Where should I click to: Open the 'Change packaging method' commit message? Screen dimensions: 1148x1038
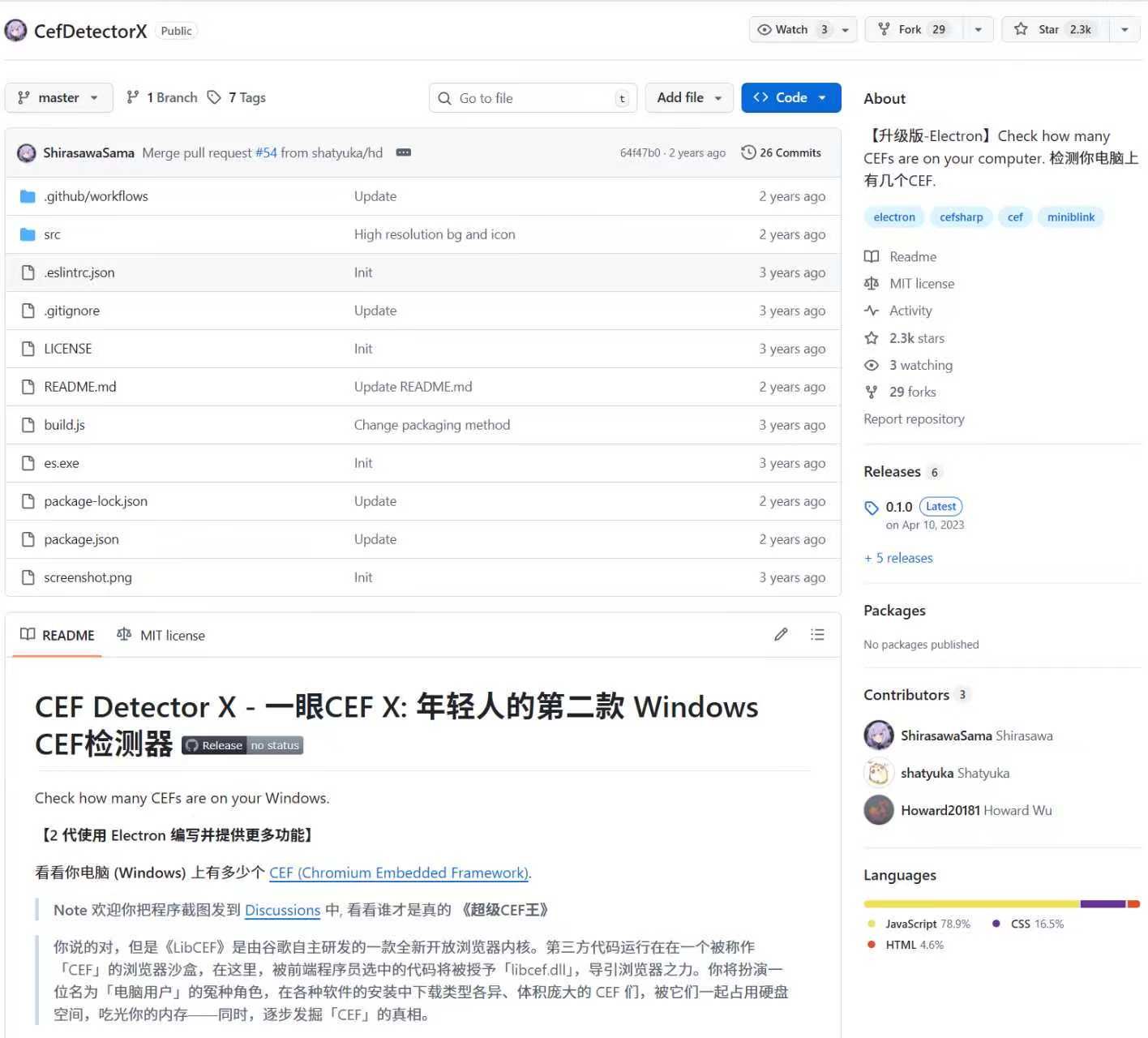pyautogui.click(x=432, y=425)
